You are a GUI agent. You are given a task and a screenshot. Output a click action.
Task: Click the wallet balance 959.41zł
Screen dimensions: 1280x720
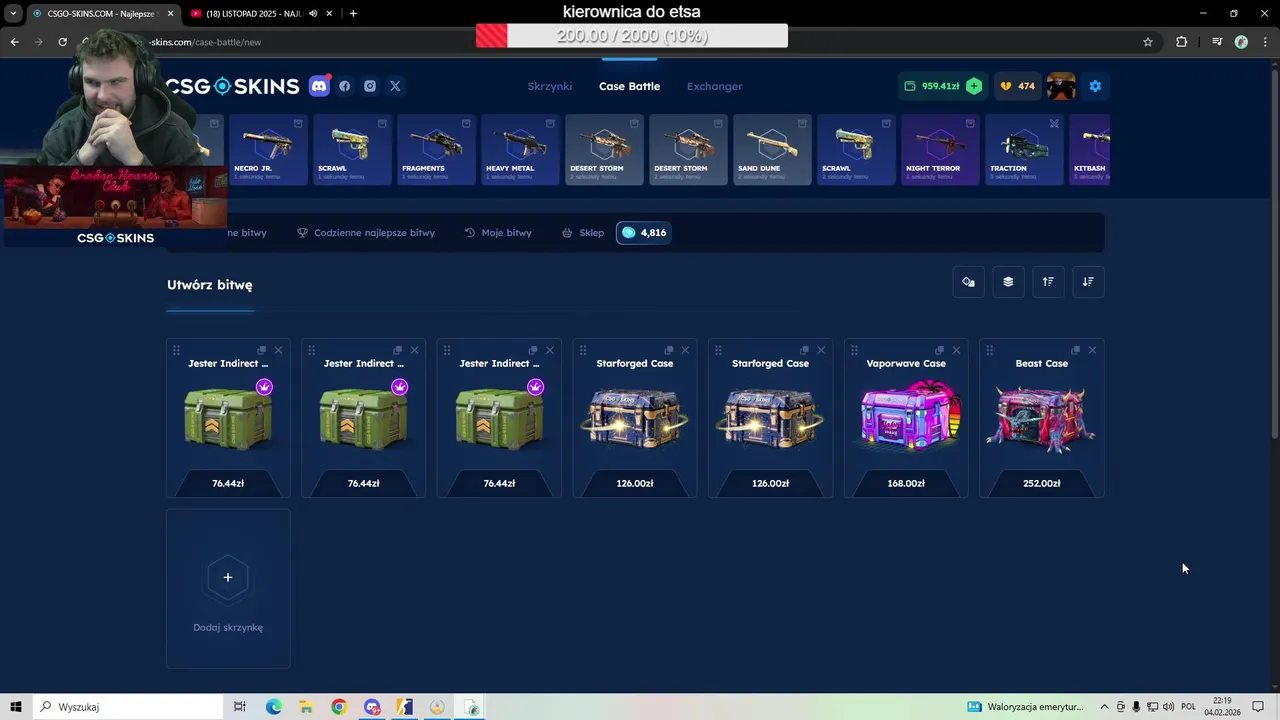[931, 86]
